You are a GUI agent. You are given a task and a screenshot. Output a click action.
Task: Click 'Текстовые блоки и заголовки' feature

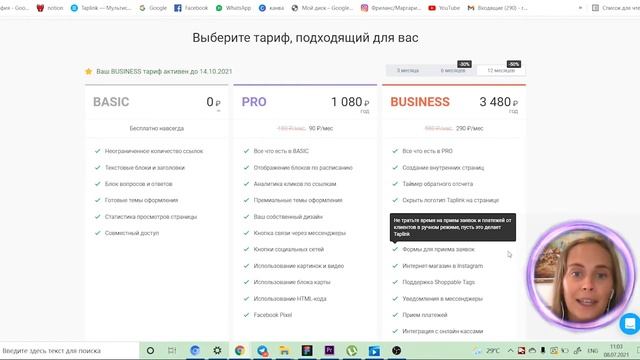pos(144,168)
